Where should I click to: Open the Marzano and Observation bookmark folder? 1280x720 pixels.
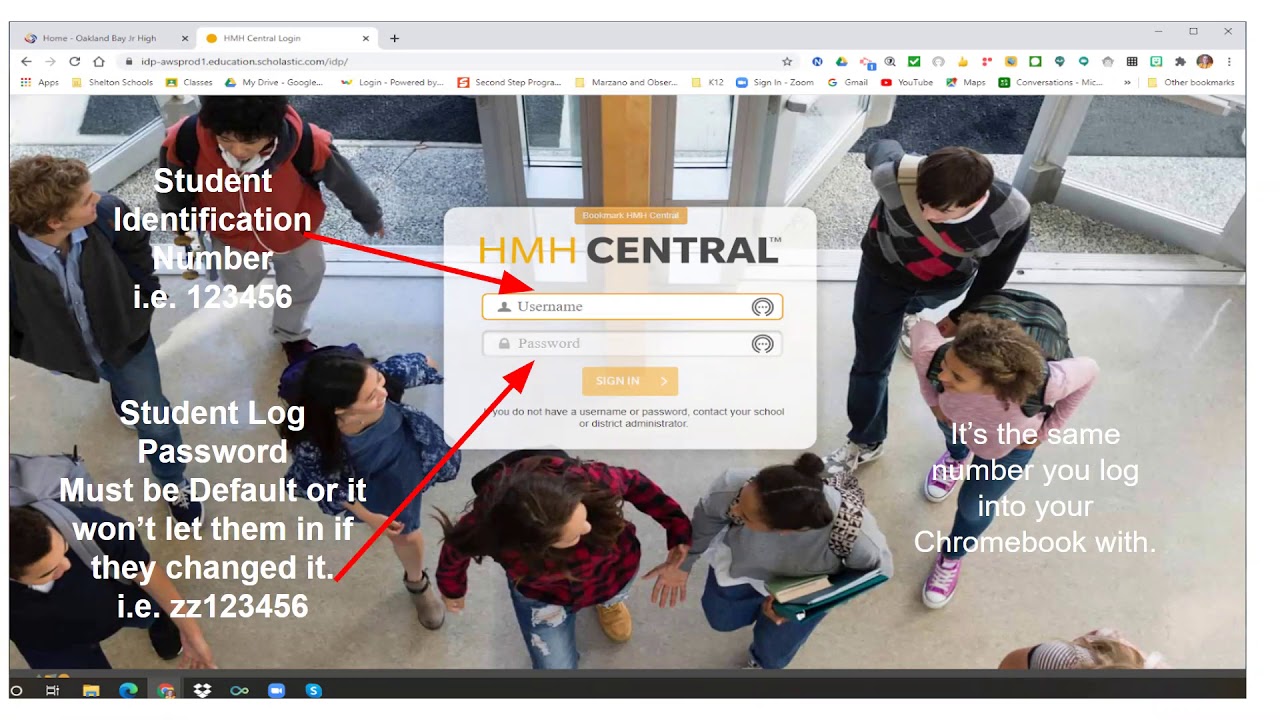coord(627,82)
